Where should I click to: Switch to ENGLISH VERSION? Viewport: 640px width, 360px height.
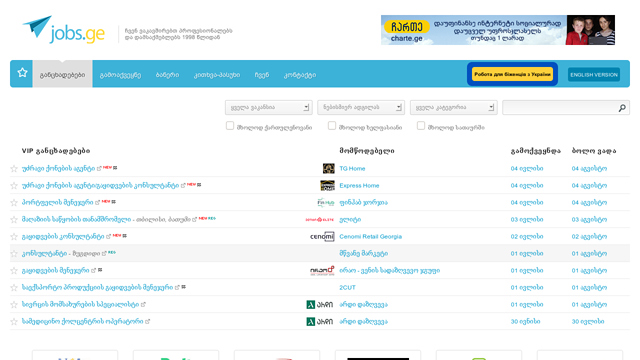pos(594,75)
